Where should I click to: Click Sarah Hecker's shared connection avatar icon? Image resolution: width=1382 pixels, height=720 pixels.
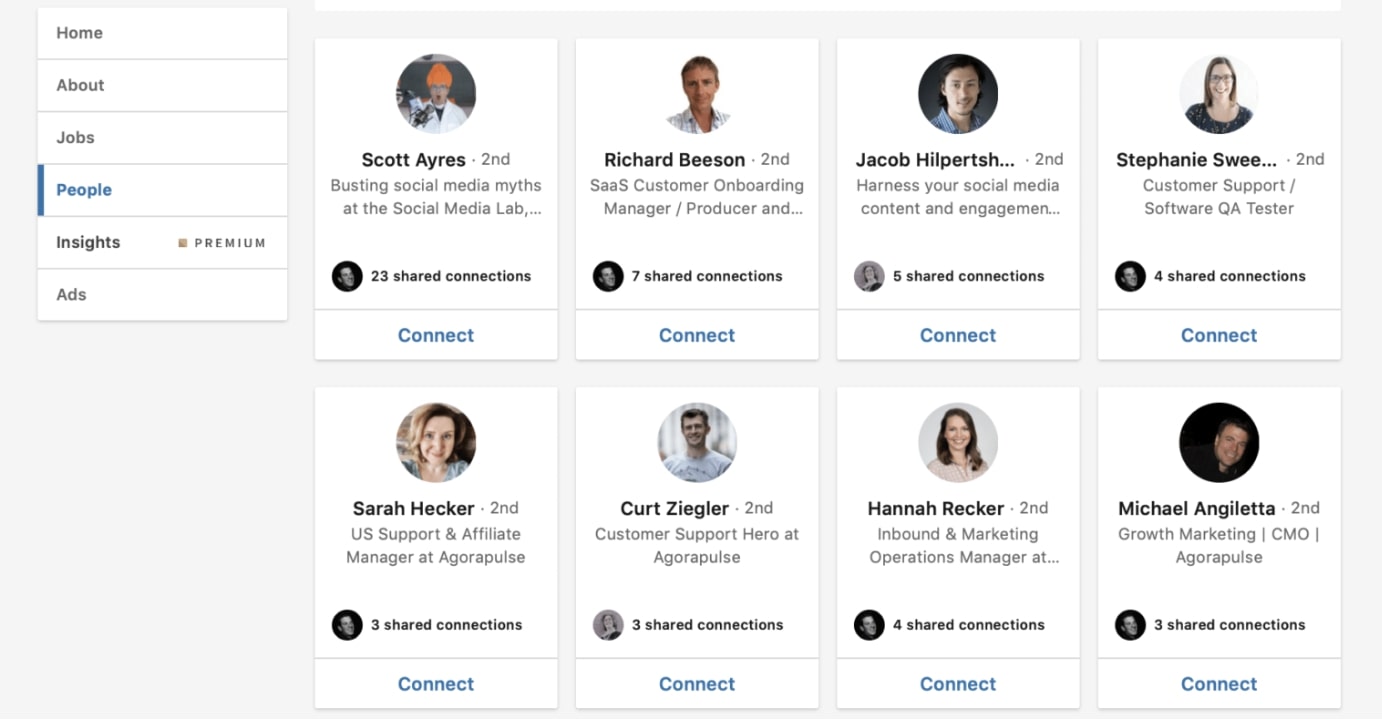347,625
